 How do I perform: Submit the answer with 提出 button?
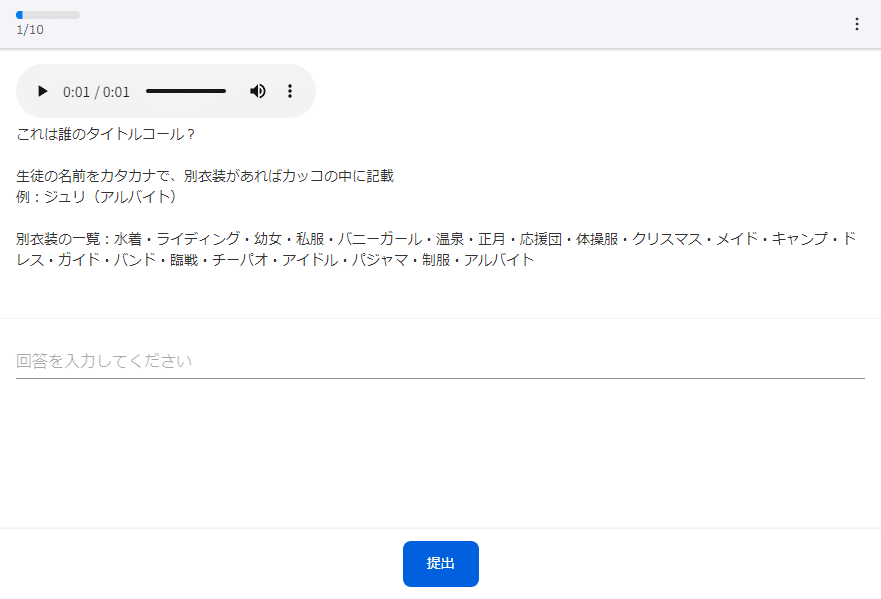click(x=440, y=564)
